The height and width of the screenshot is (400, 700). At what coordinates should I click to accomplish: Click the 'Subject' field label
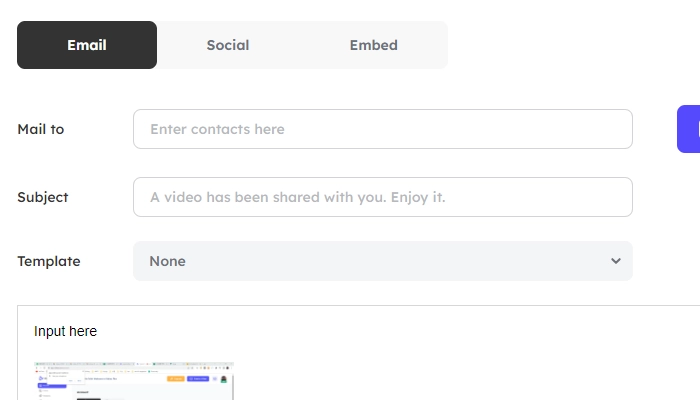click(43, 197)
